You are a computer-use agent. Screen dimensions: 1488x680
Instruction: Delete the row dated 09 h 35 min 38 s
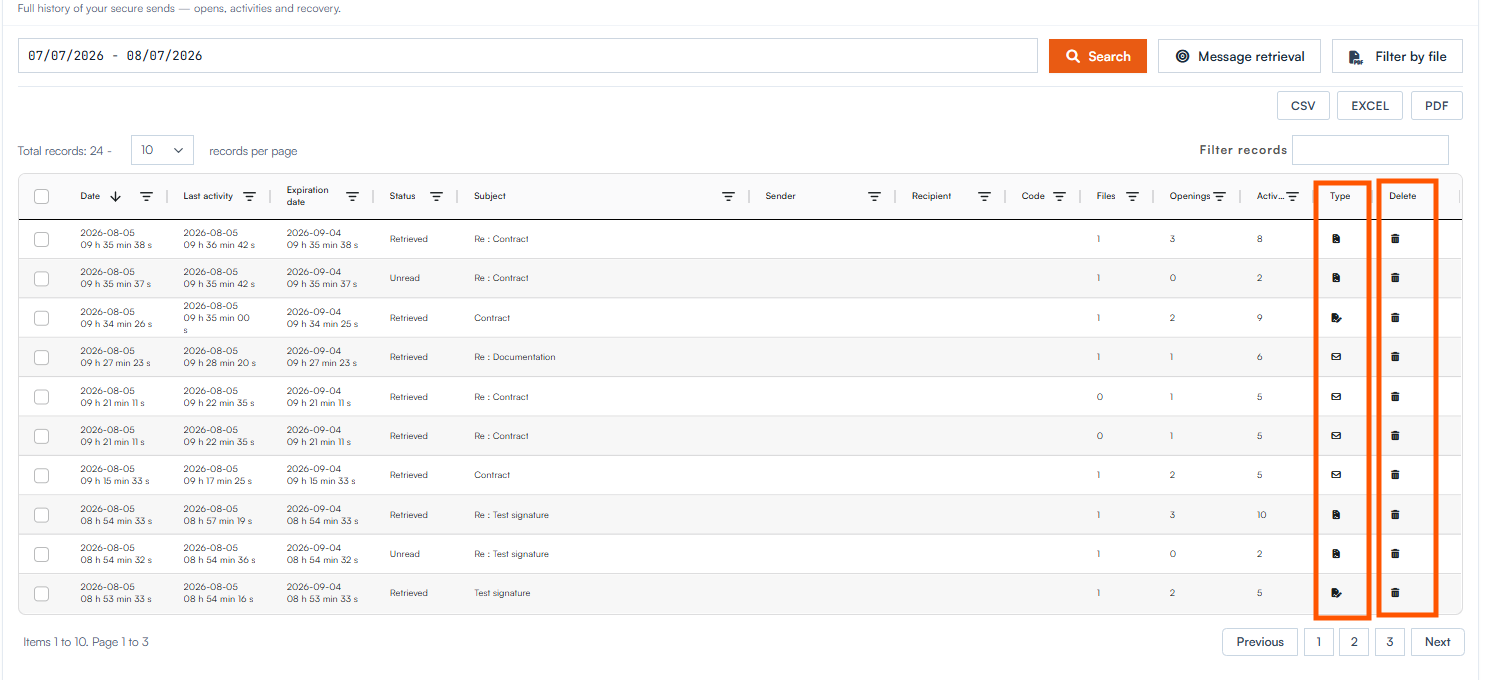1395,239
